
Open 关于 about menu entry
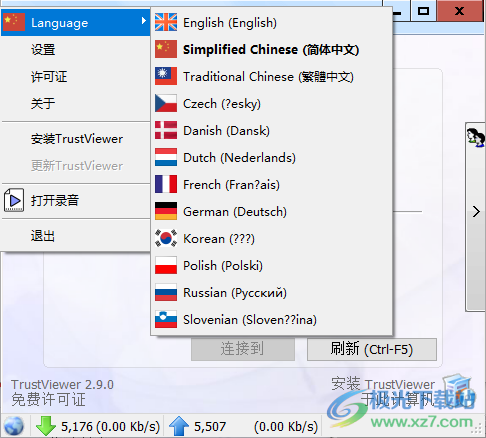point(76,104)
